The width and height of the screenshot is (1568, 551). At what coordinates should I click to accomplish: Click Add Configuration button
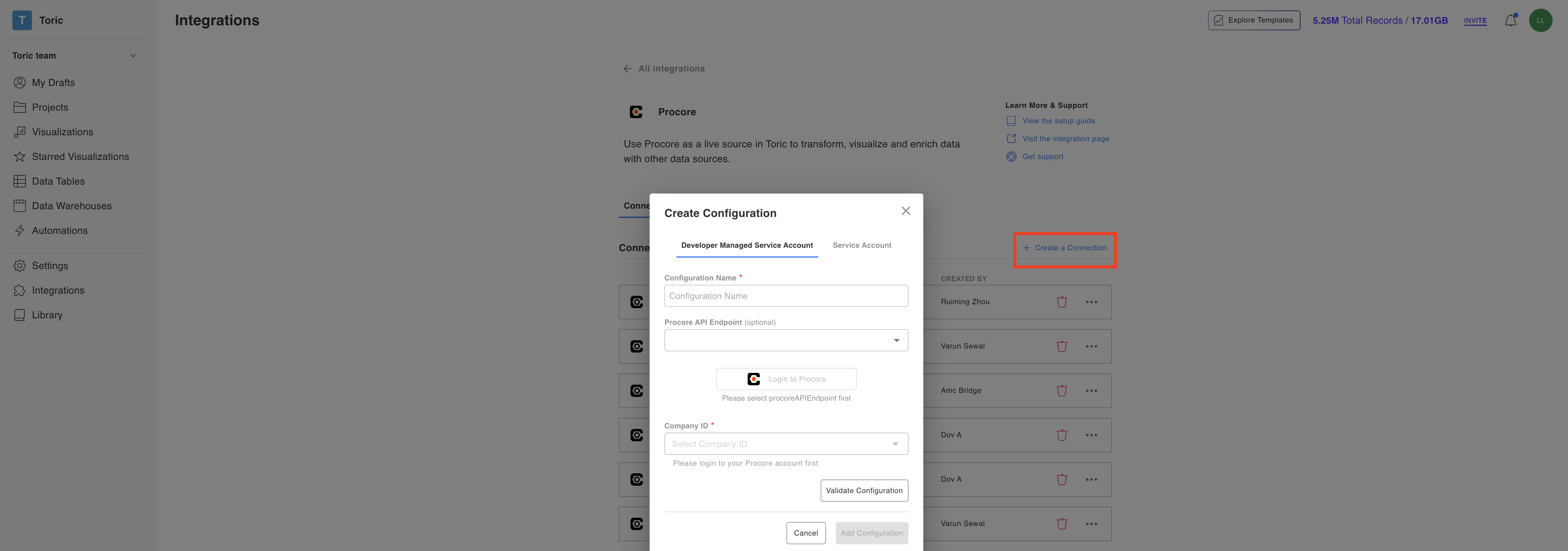pyautogui.click(x=872, y=533)
